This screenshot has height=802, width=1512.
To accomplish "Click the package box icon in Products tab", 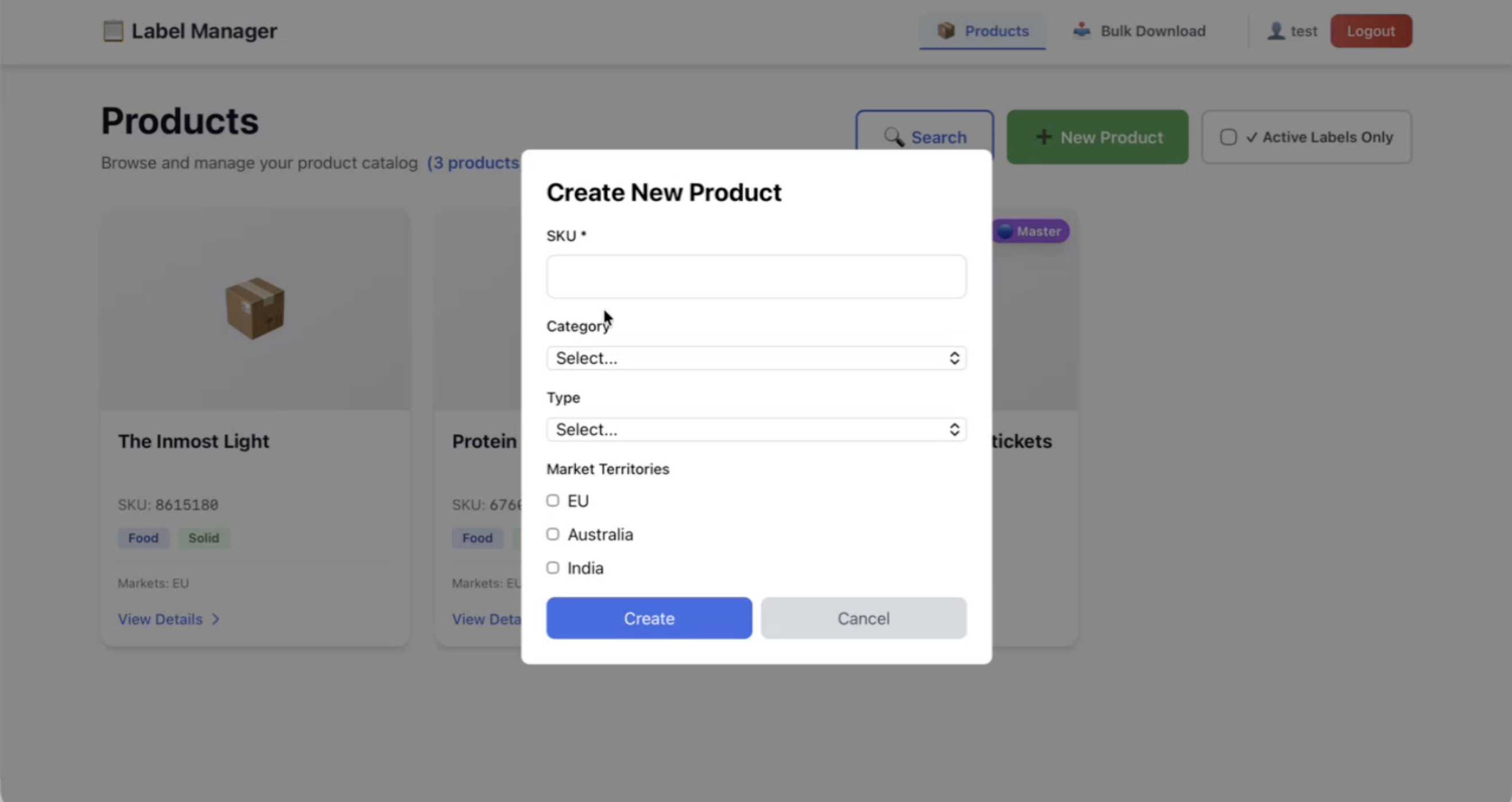I will click(945, 30).
